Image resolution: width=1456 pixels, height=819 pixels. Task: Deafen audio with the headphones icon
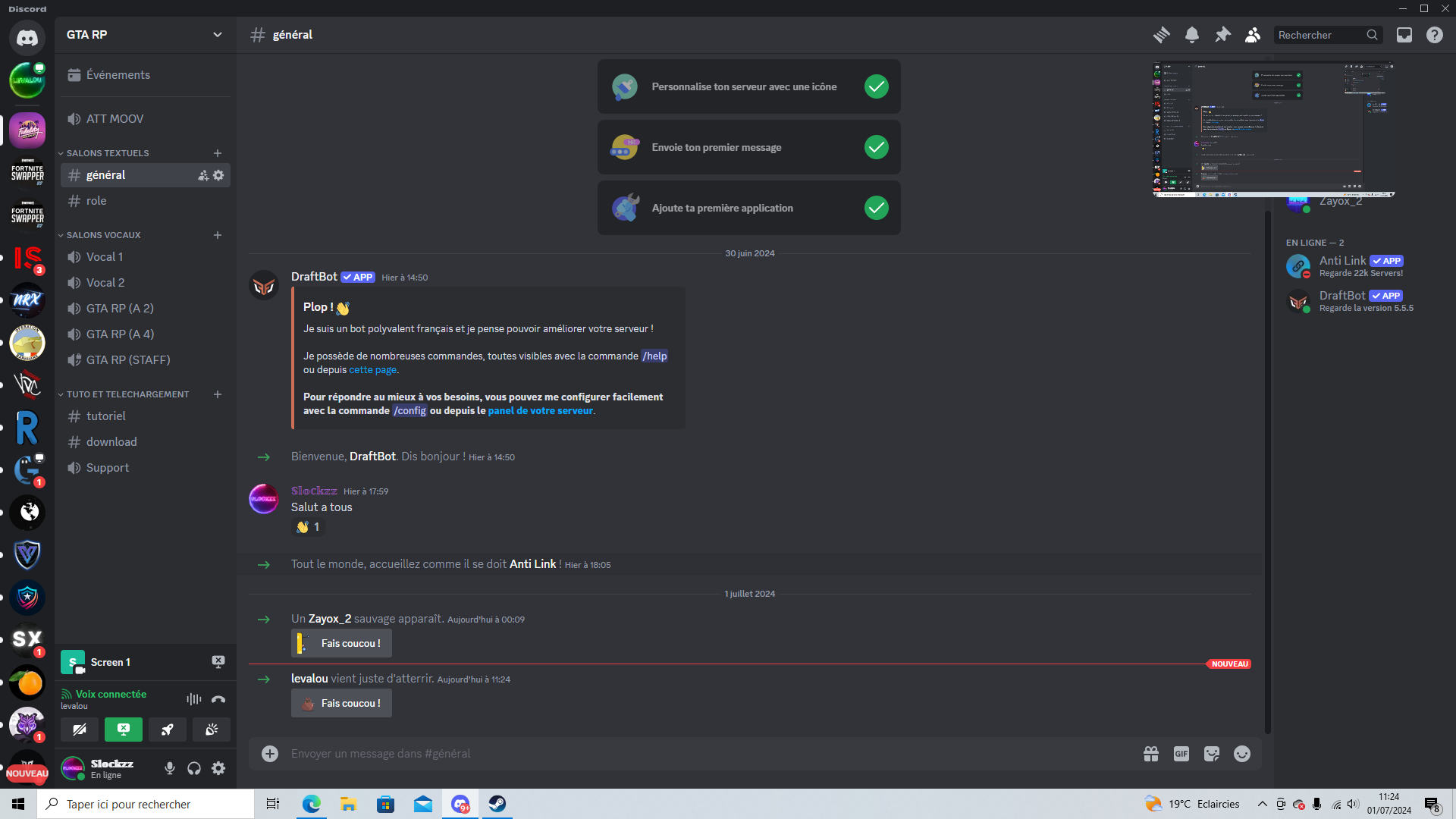coord(194,768)
